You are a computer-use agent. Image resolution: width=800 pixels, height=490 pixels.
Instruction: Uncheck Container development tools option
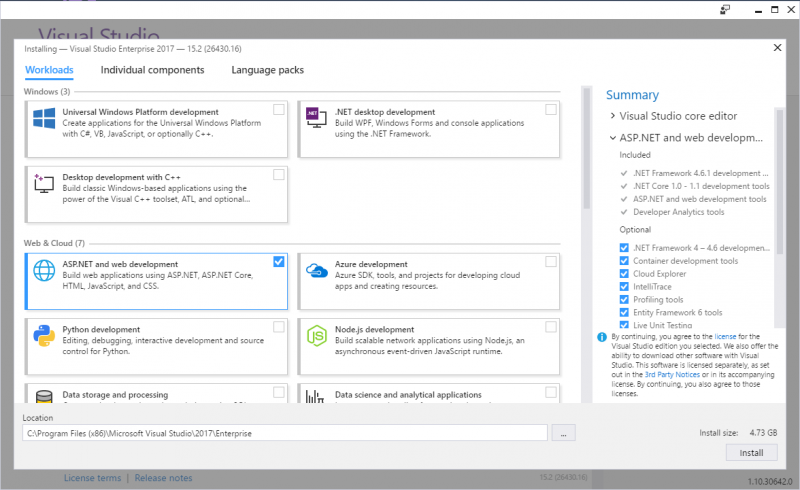[x=623, y=261]
